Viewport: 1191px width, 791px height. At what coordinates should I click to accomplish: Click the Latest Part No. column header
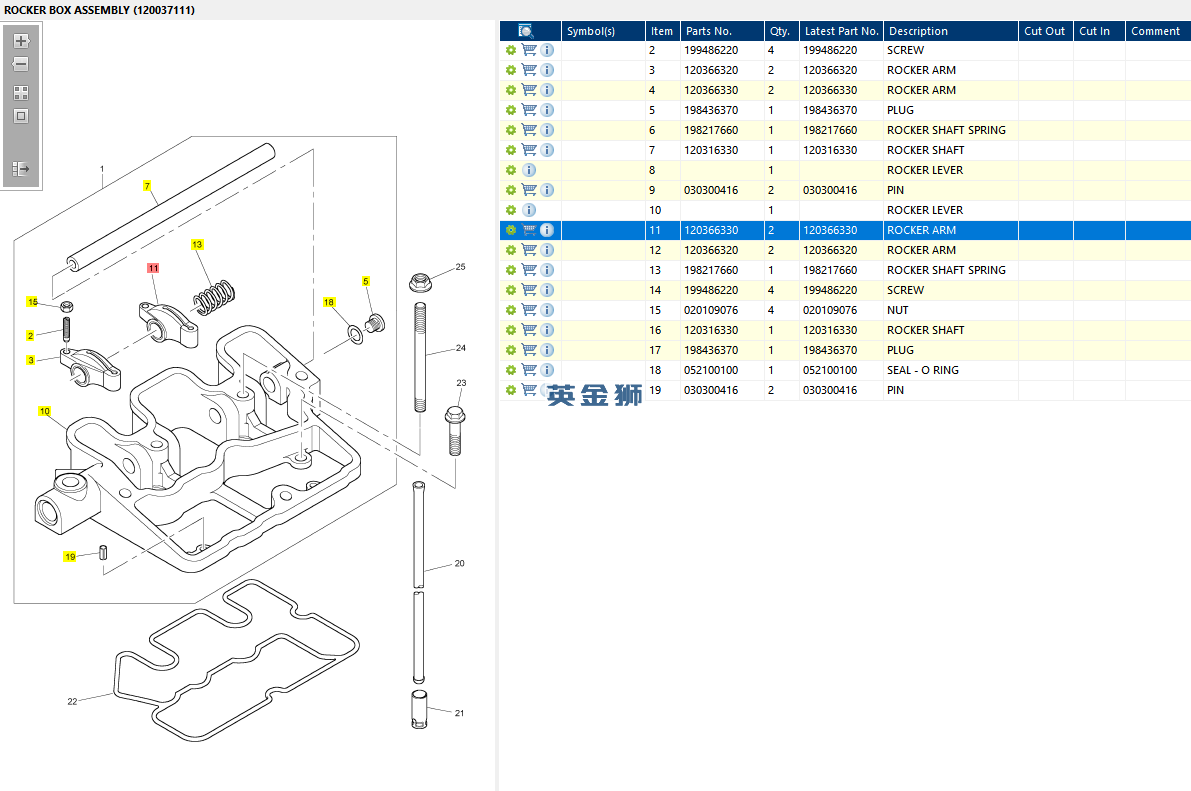841,31
